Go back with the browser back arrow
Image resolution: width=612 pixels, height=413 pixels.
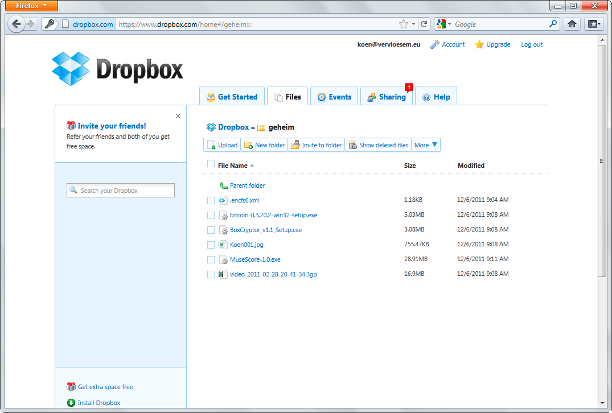click(16, 24)
